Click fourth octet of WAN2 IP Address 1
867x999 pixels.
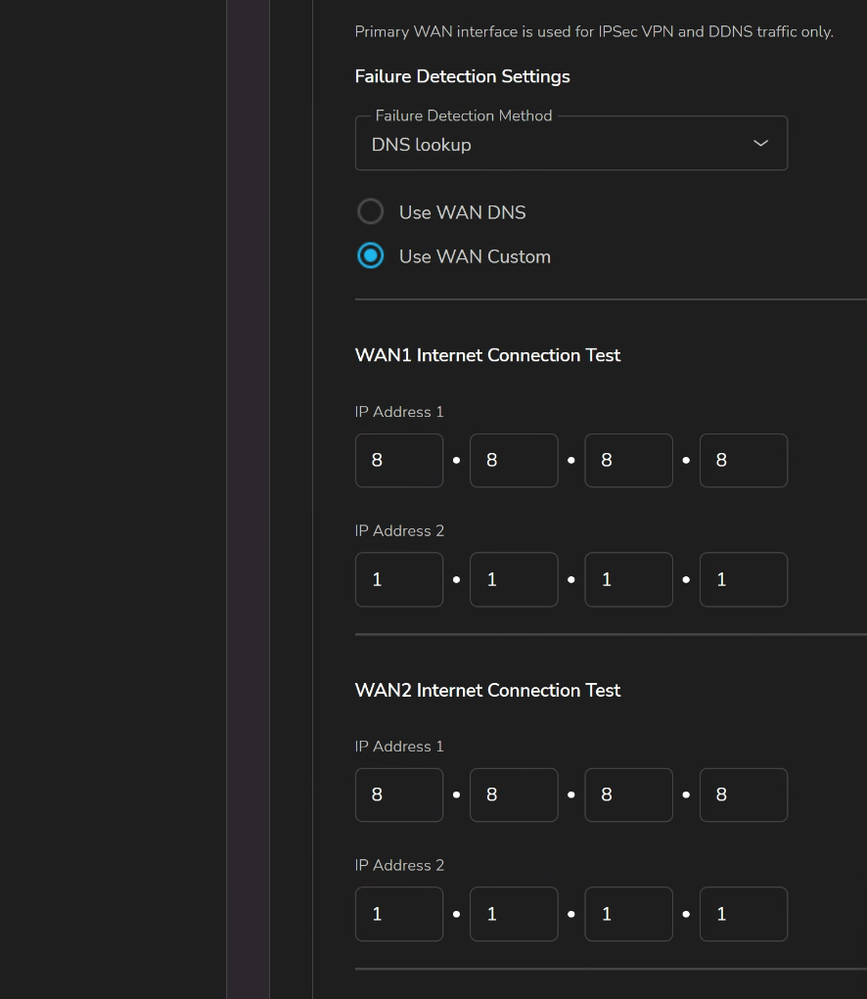[743, 795]
